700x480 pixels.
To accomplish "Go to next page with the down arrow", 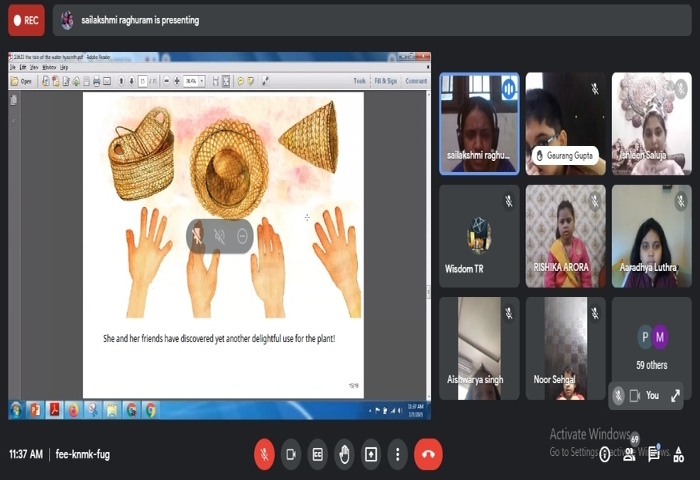I will 132,81.
